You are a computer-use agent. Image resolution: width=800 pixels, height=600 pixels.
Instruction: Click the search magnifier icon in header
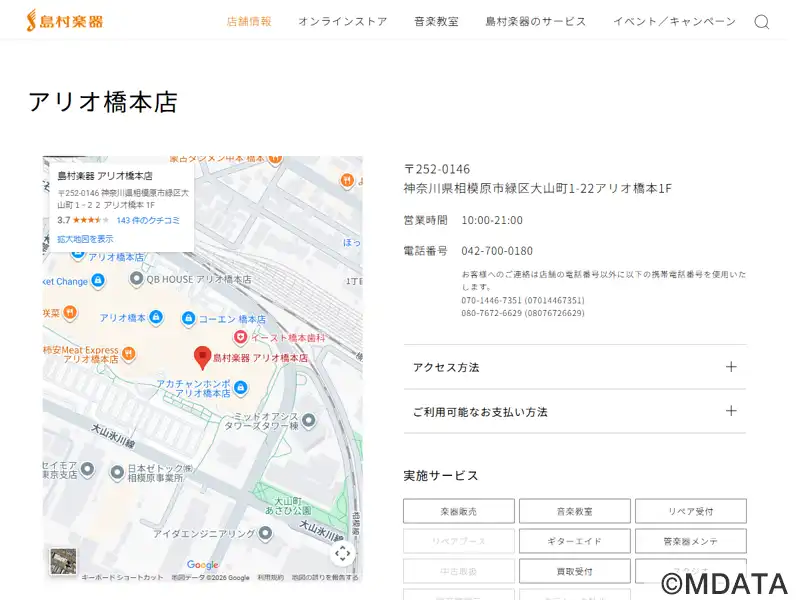tap(761, 22)
